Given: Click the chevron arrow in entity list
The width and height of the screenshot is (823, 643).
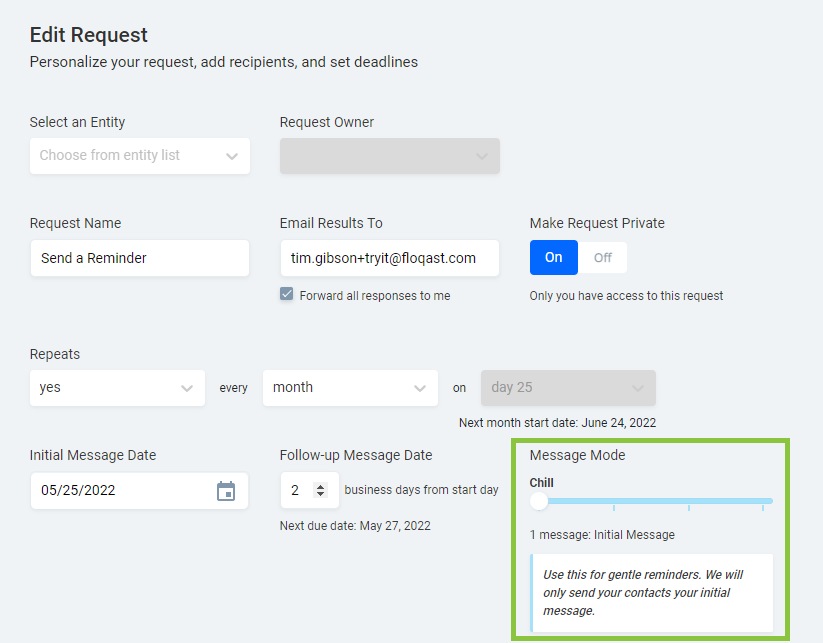Looking at the screenshot, I should 232,156.
